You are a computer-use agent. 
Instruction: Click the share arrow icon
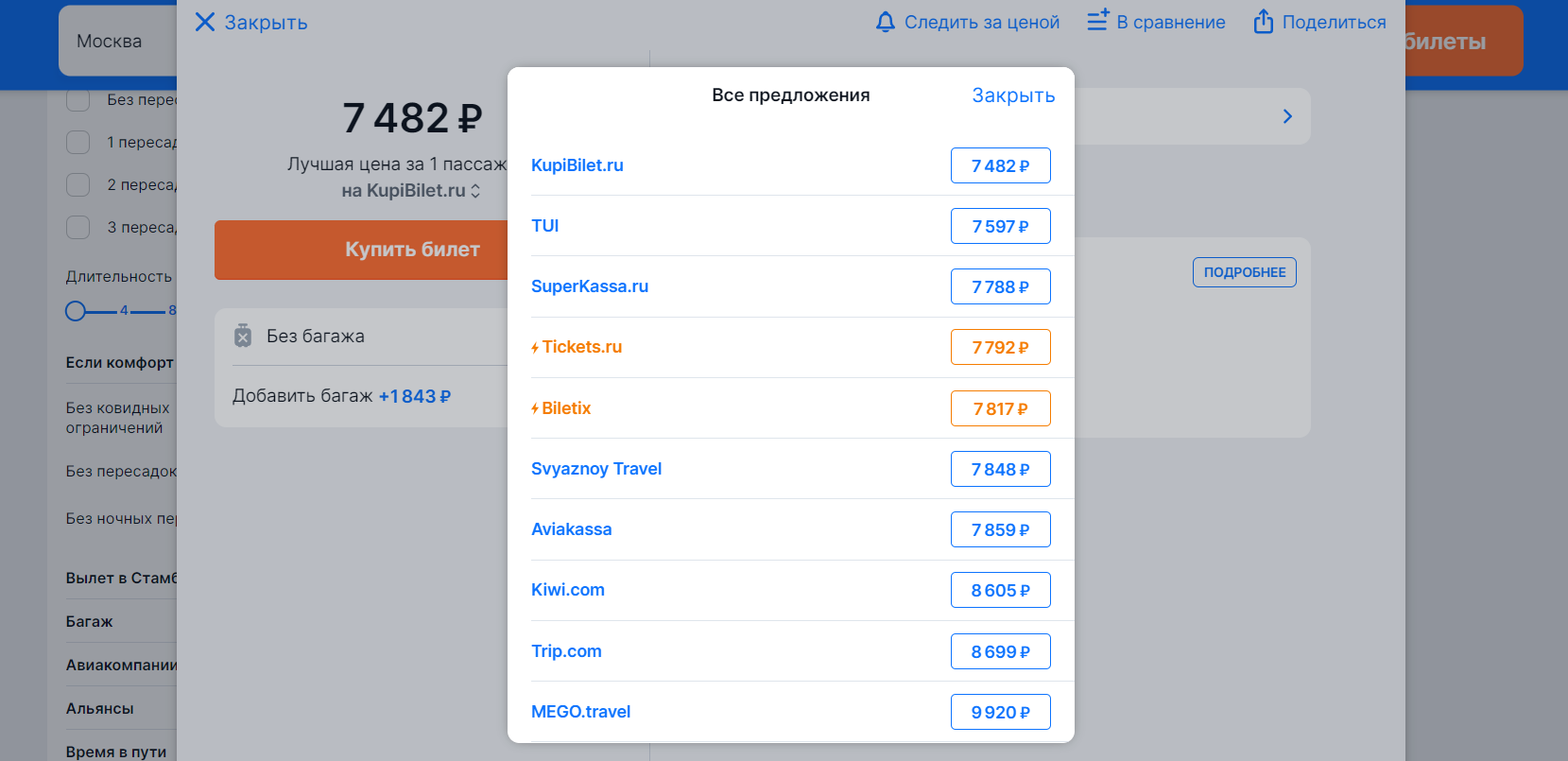pyautogui.click(x=1264, y=21)
